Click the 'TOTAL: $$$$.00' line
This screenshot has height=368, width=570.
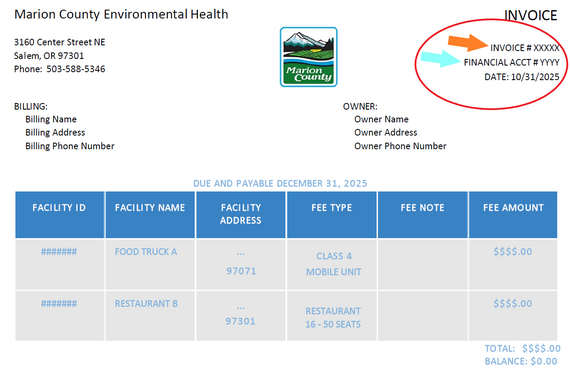(522, 349)
